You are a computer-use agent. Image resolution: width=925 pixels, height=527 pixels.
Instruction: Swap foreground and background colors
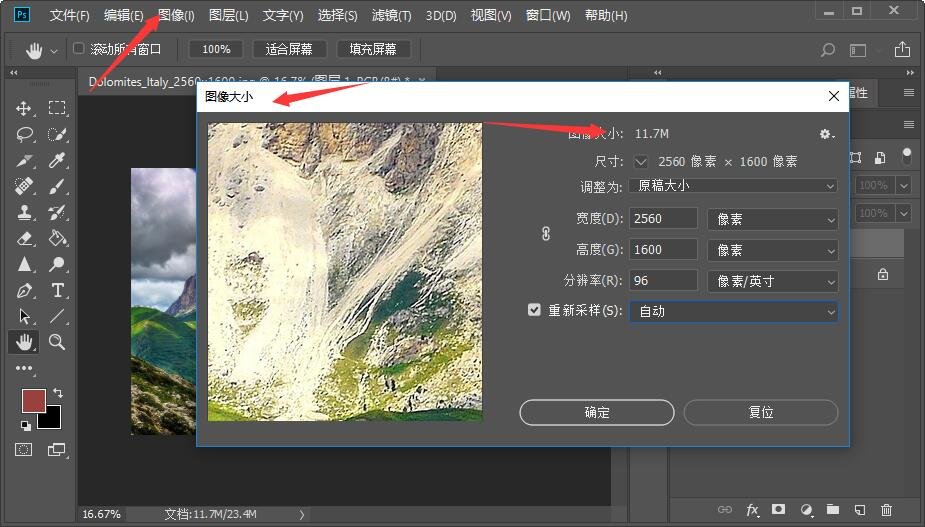tap(58, 392)
